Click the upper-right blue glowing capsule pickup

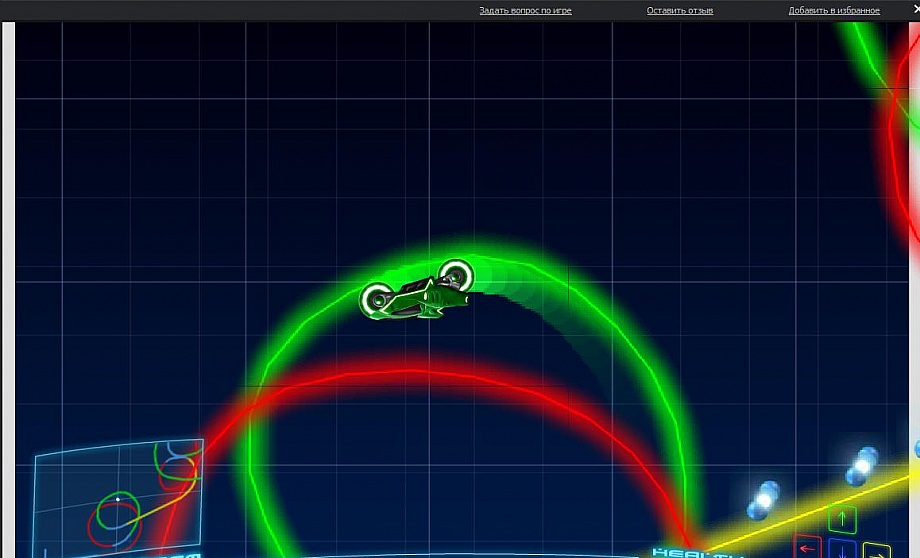(x=862, y=466)
